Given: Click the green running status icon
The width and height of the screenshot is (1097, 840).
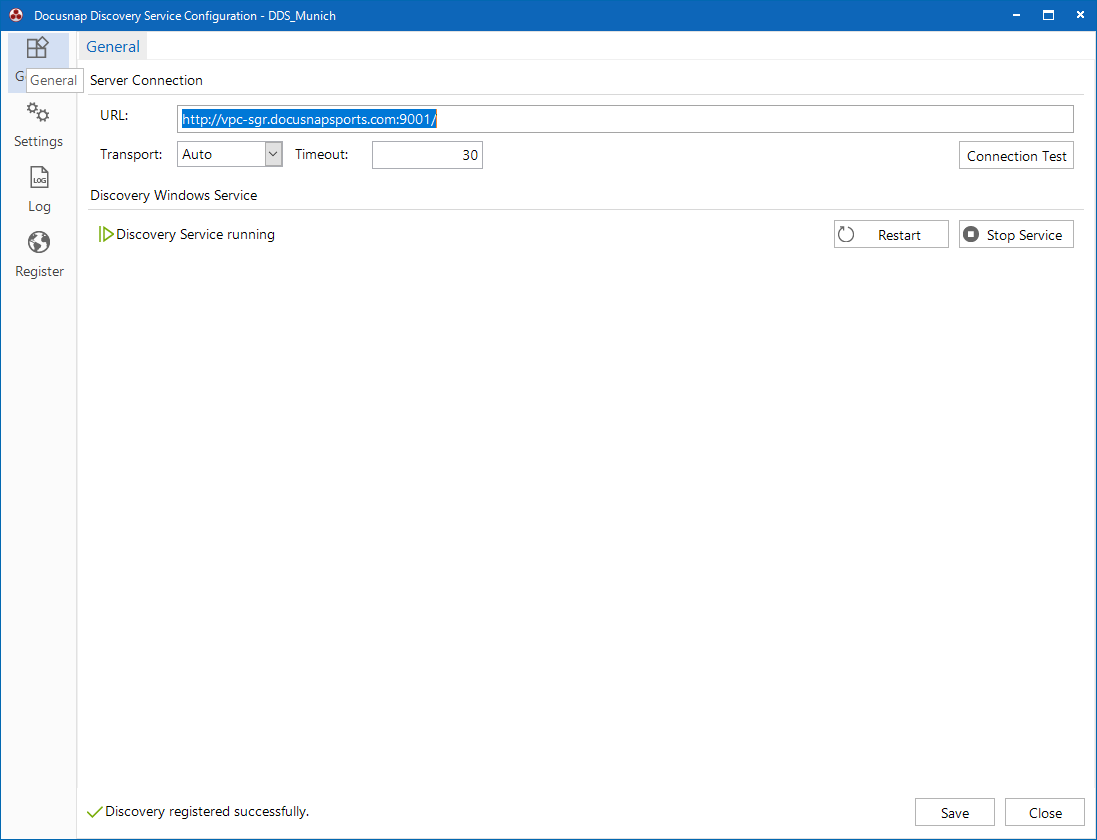Looking at the screenshot, I should 106,234.
